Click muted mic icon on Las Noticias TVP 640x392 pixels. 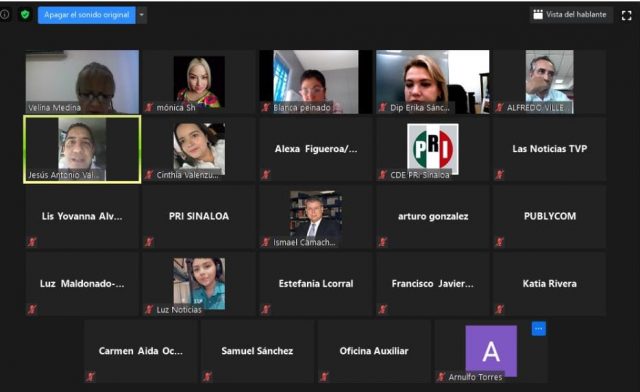tap(499, 175)
